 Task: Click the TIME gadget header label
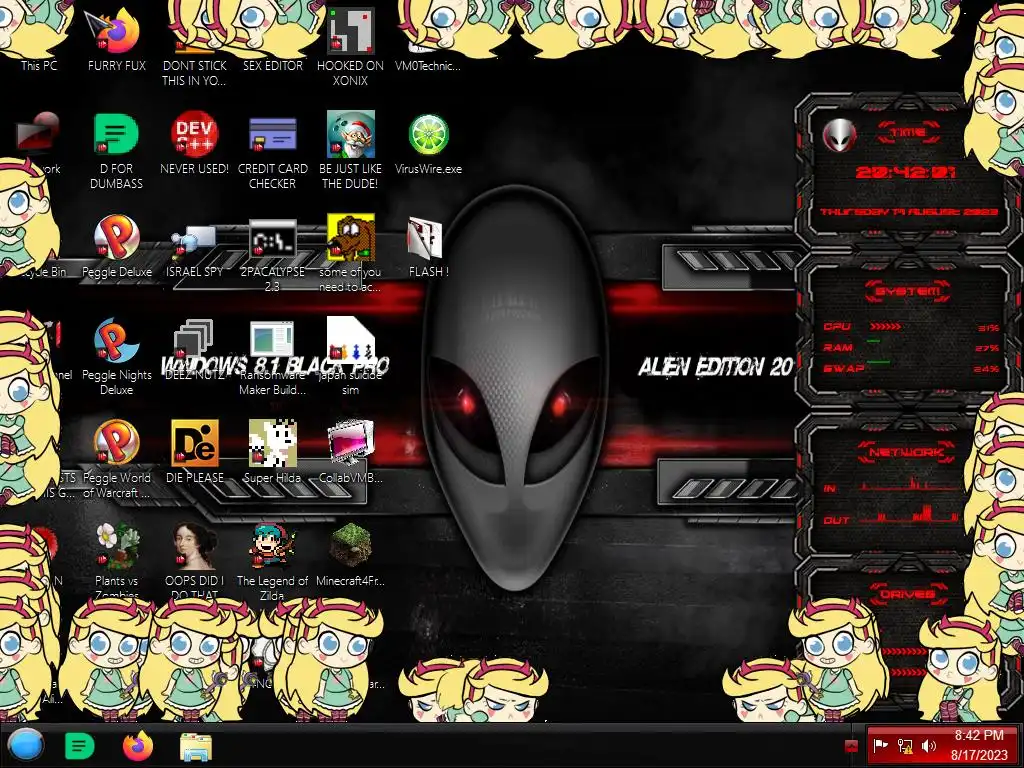coord(908,132)
